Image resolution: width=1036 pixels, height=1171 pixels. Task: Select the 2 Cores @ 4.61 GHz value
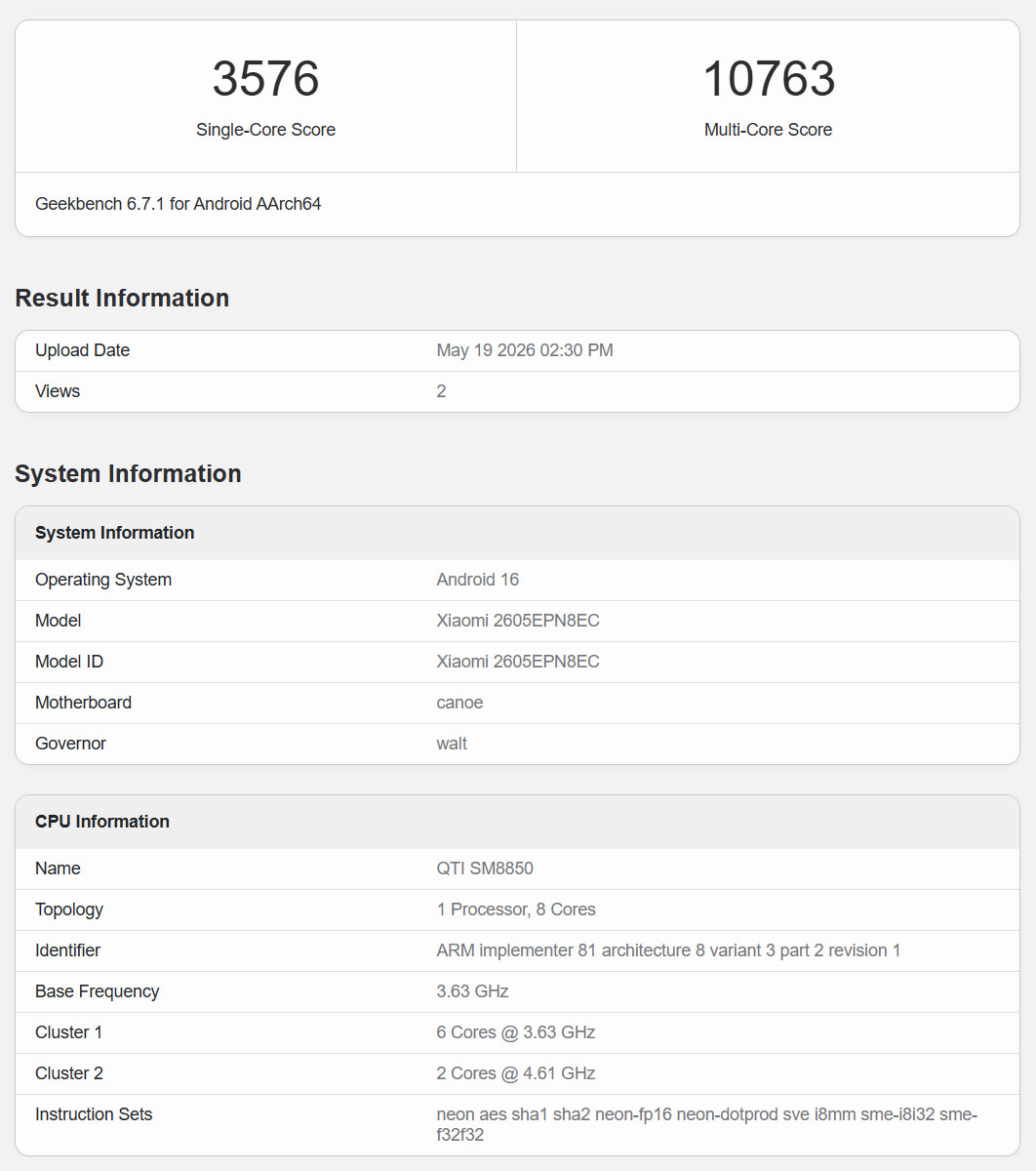pos(516,1073)
